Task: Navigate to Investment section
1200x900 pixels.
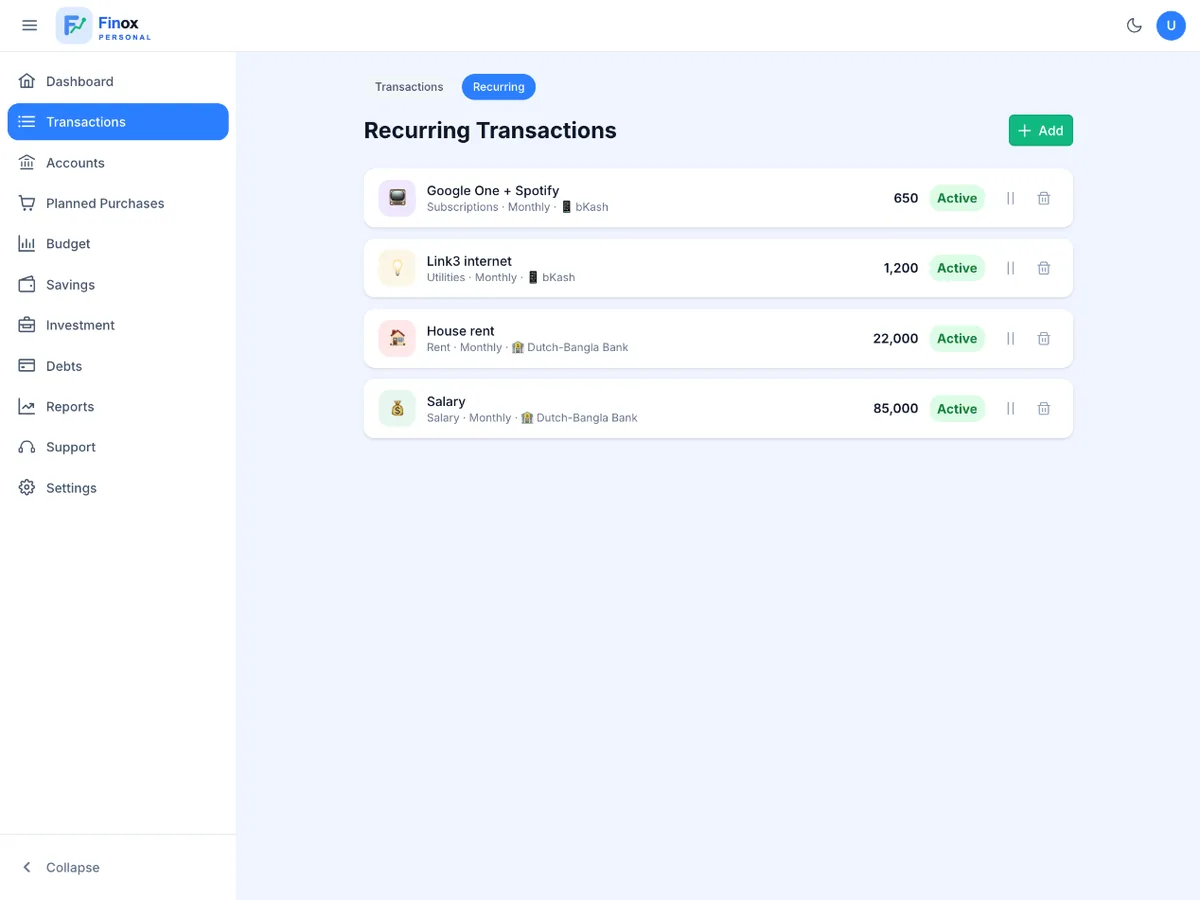Action: tap(118, 325)
